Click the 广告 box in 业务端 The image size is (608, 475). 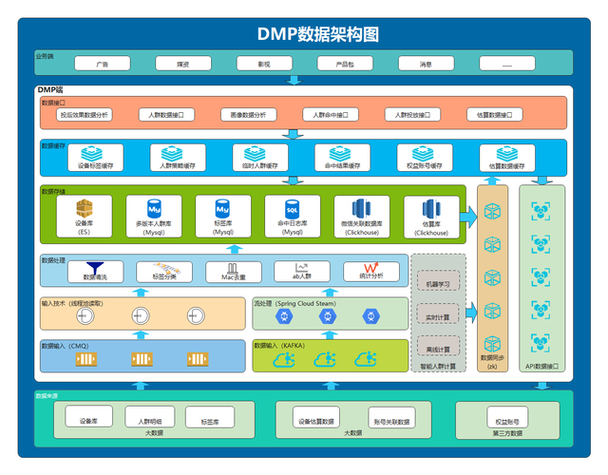pyautogui.click(x=101, y=63)
